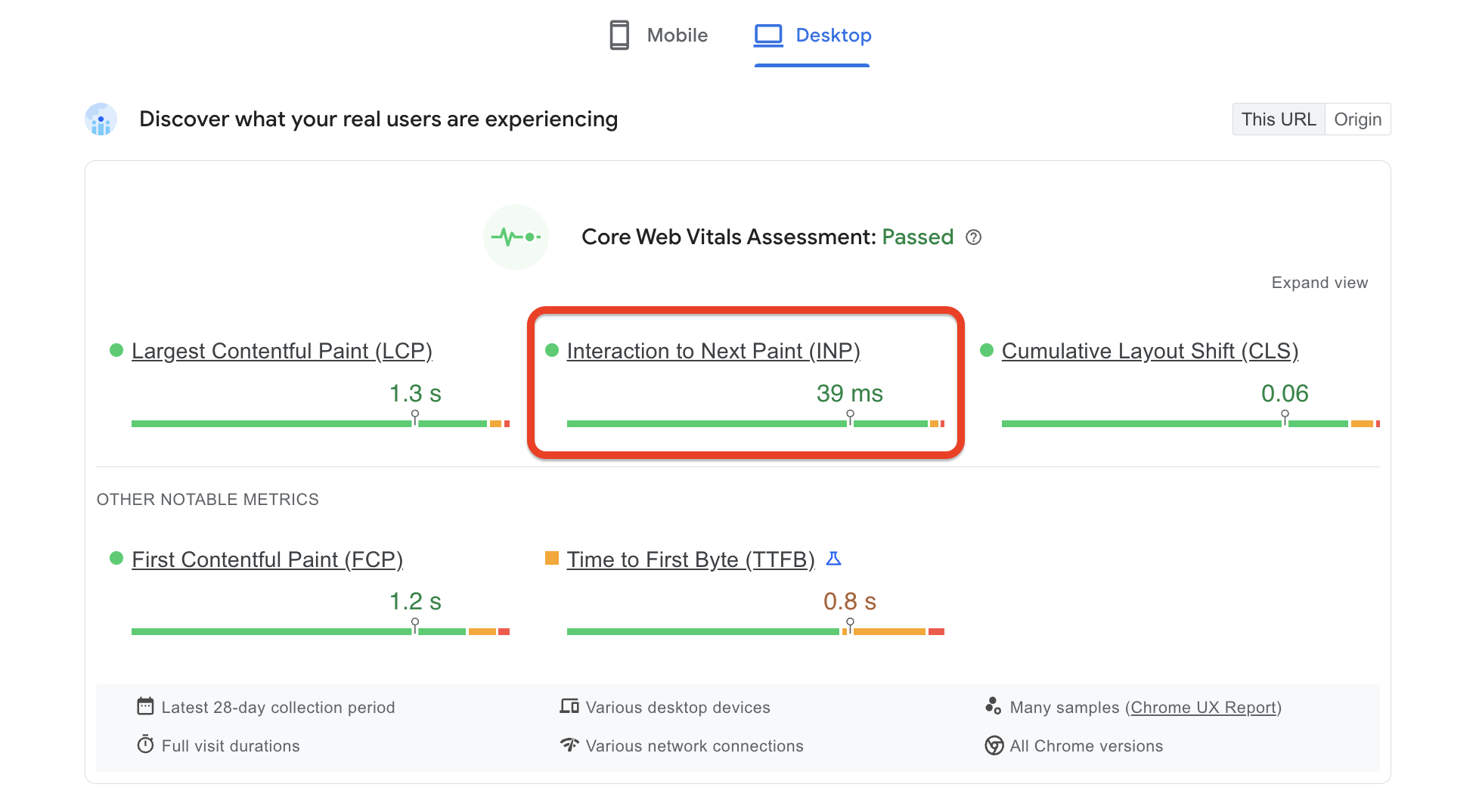Viewport: 1479px width, 812px height.
Task: Click the Latest 28-day collection period text
Action: (278, 708)
